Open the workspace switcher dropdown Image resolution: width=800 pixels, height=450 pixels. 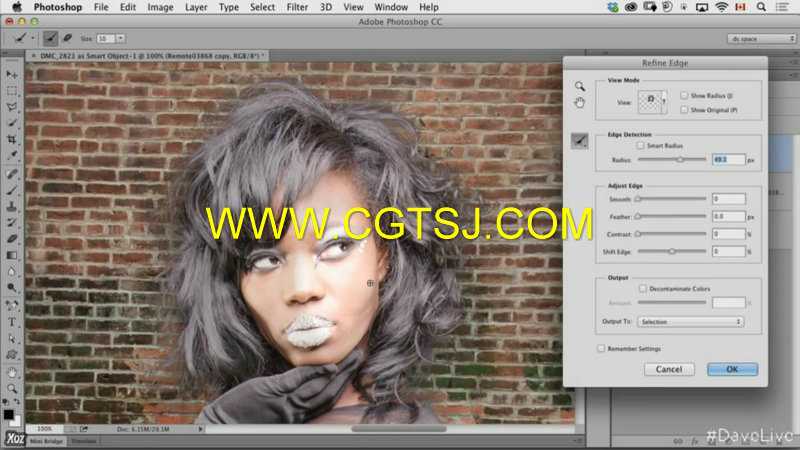(762, 39)
